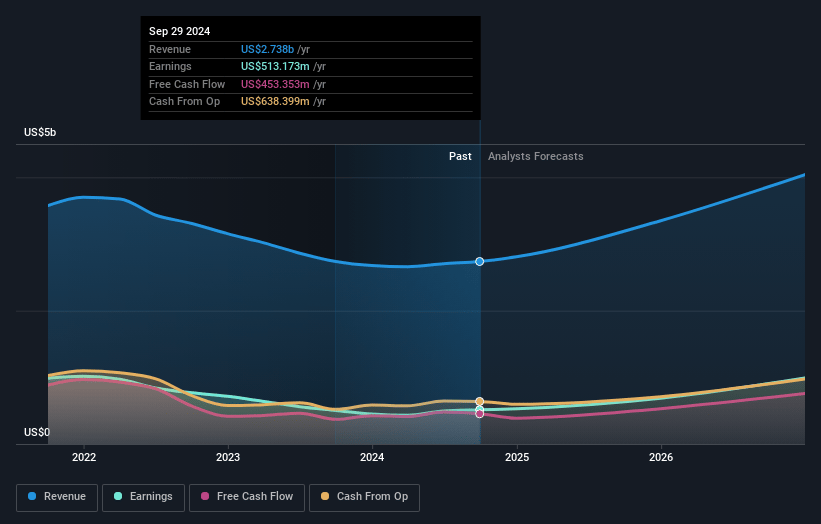Click the Cash From Op label in tooltip
This screenshot has width=821, height=524.
click(184, 102)
